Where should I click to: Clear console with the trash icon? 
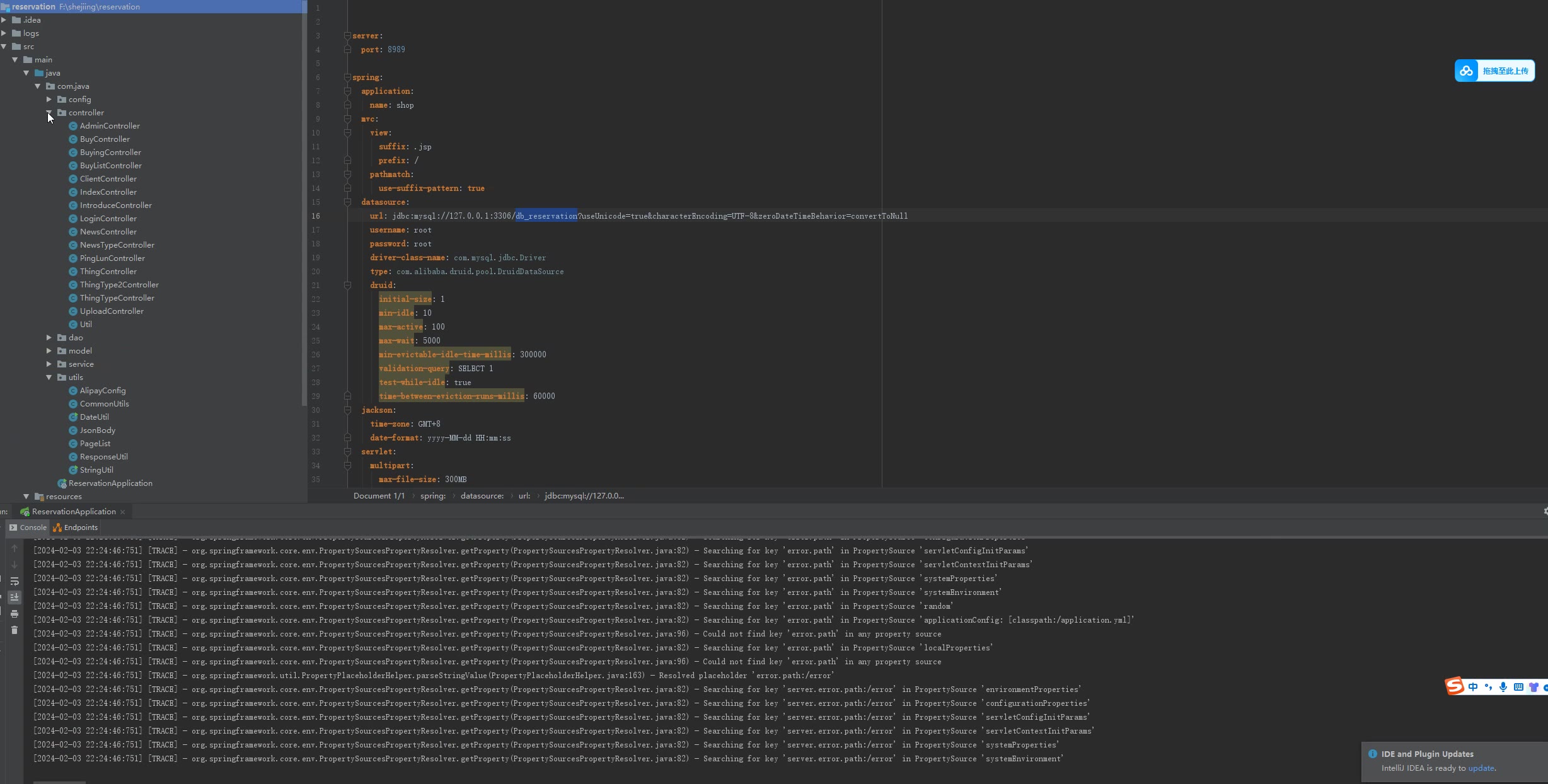pos(14,630)
